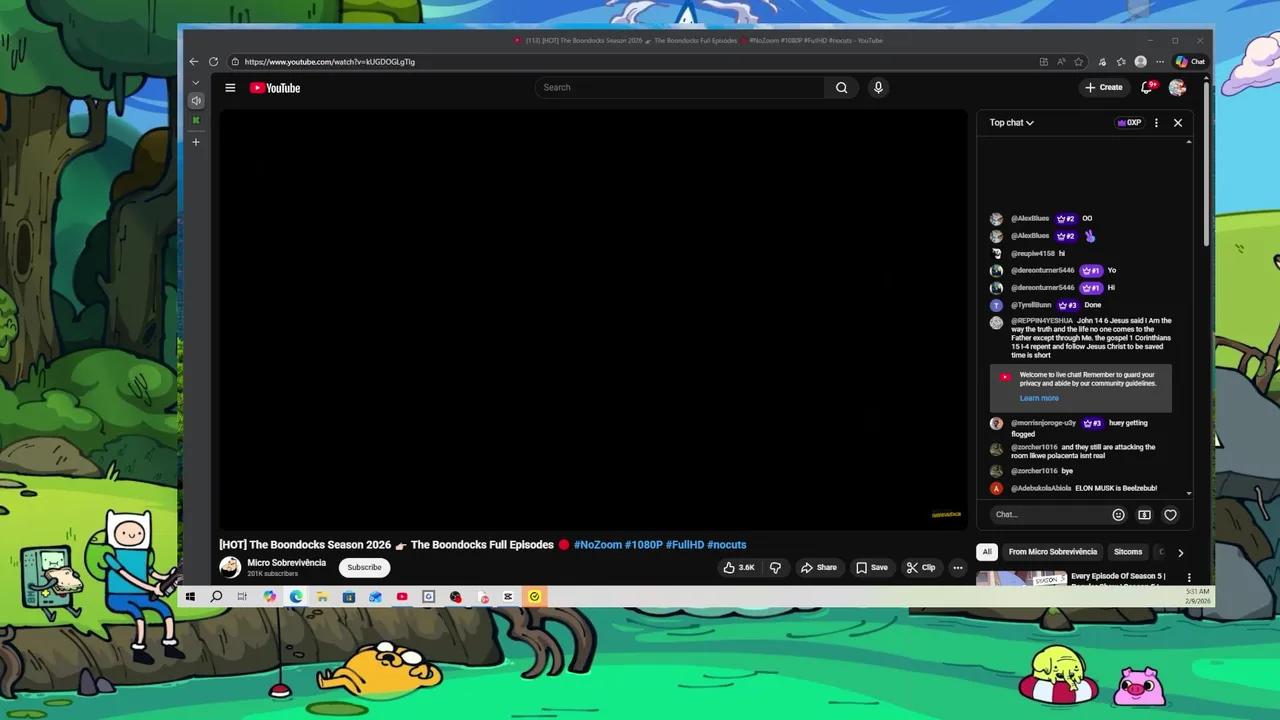This screenshot has height=720, width=1280.
Task: Open Edge settings and more ellipsis
Action: 1160,62
